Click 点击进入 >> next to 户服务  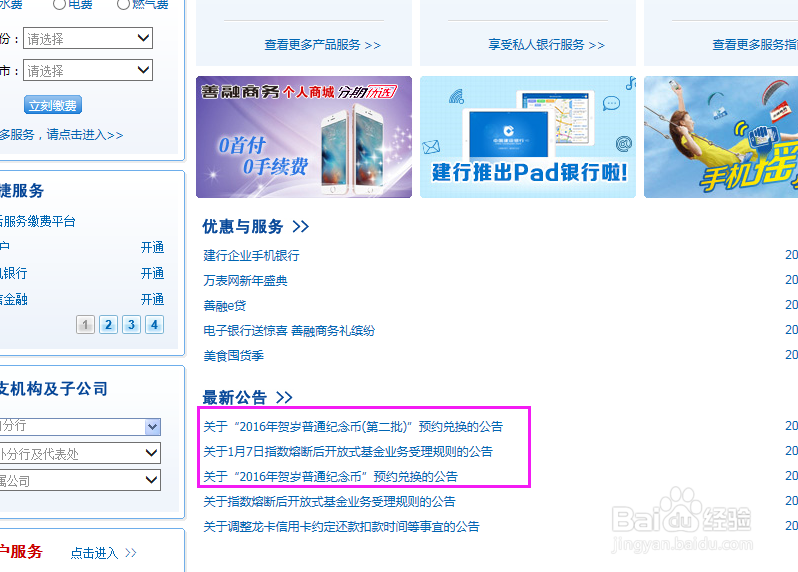pyautogui.click(x=103, y=553)
